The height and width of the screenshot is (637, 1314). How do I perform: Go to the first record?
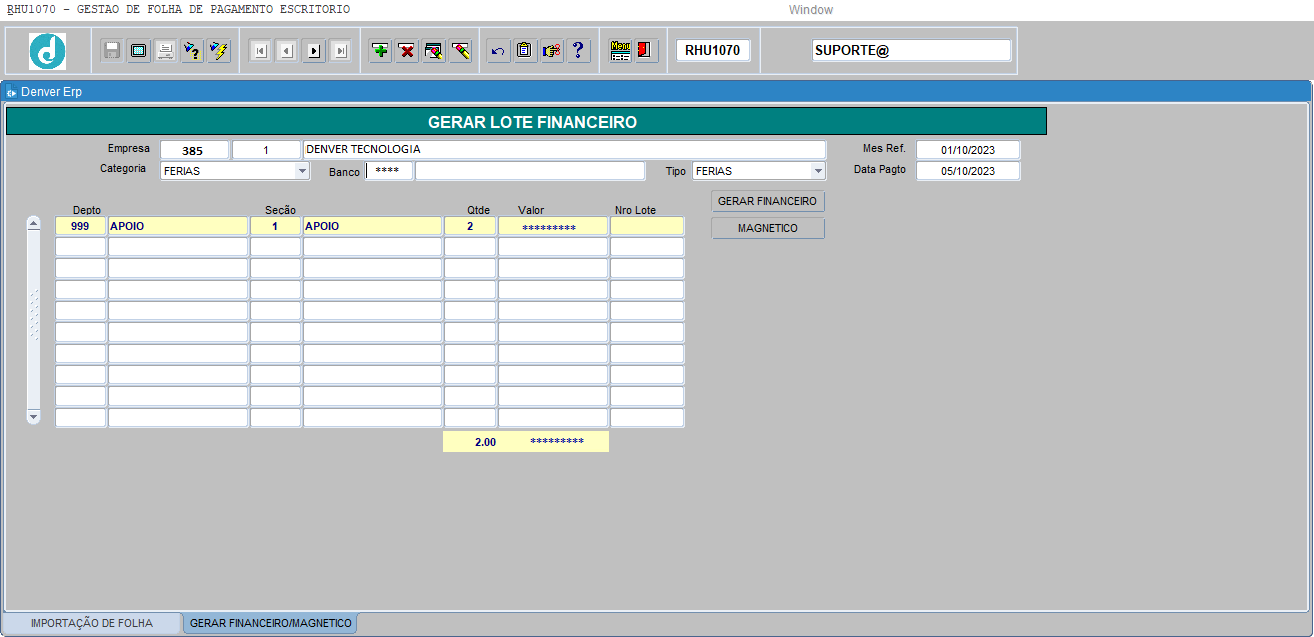coord(260,51)
